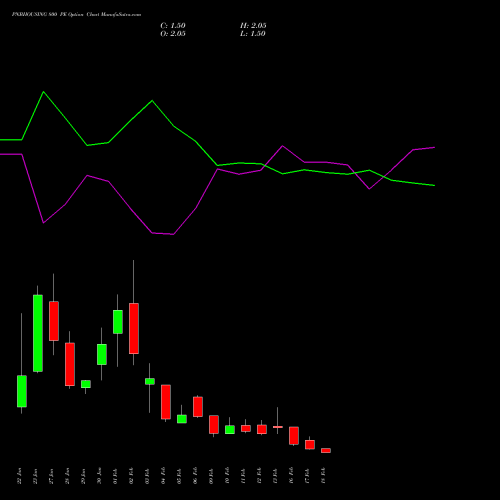Click the 04 Feb date label
The width and height of the screenshot is (500, 500).
(163, 476)
